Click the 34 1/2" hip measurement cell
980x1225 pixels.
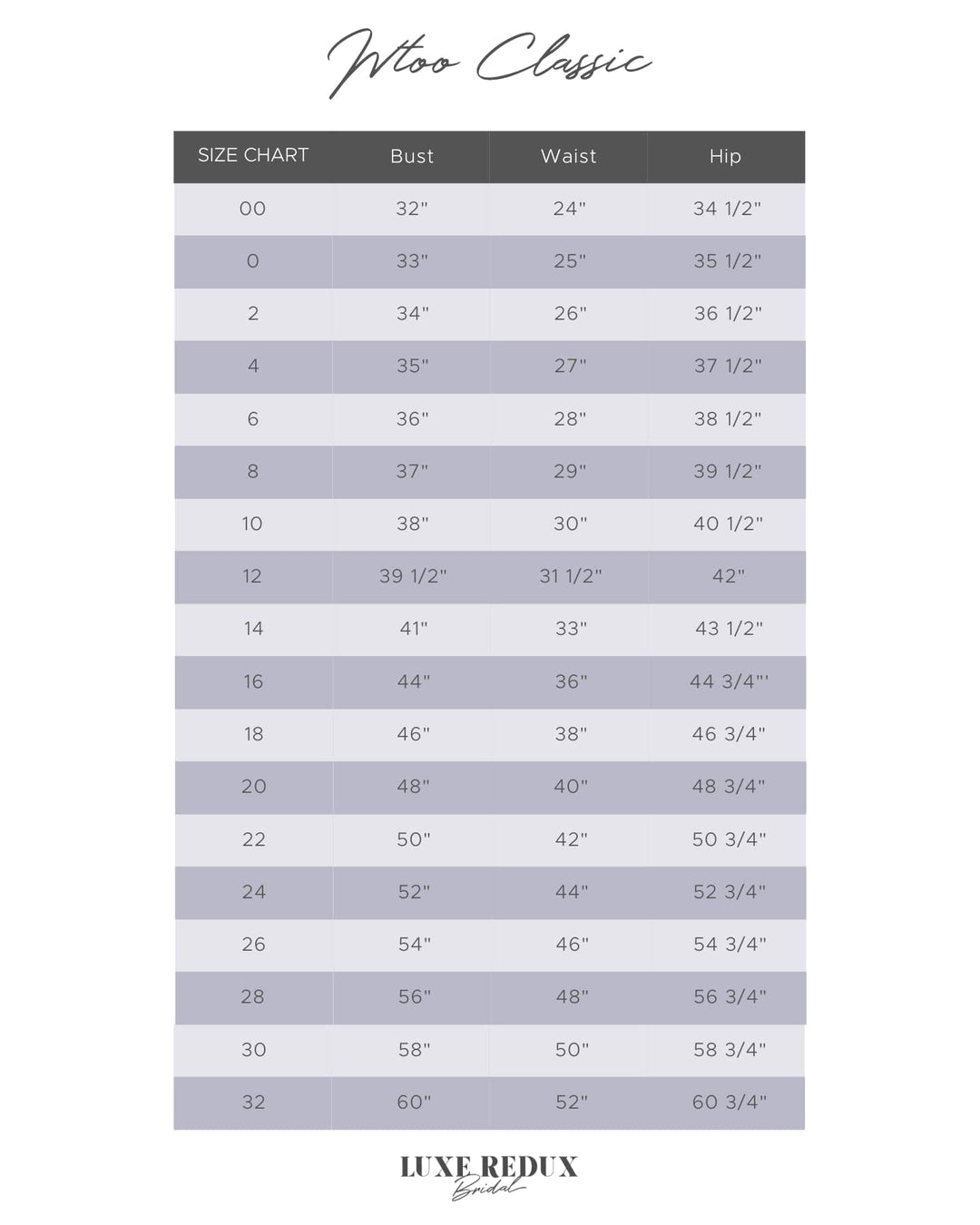[727, 209]
